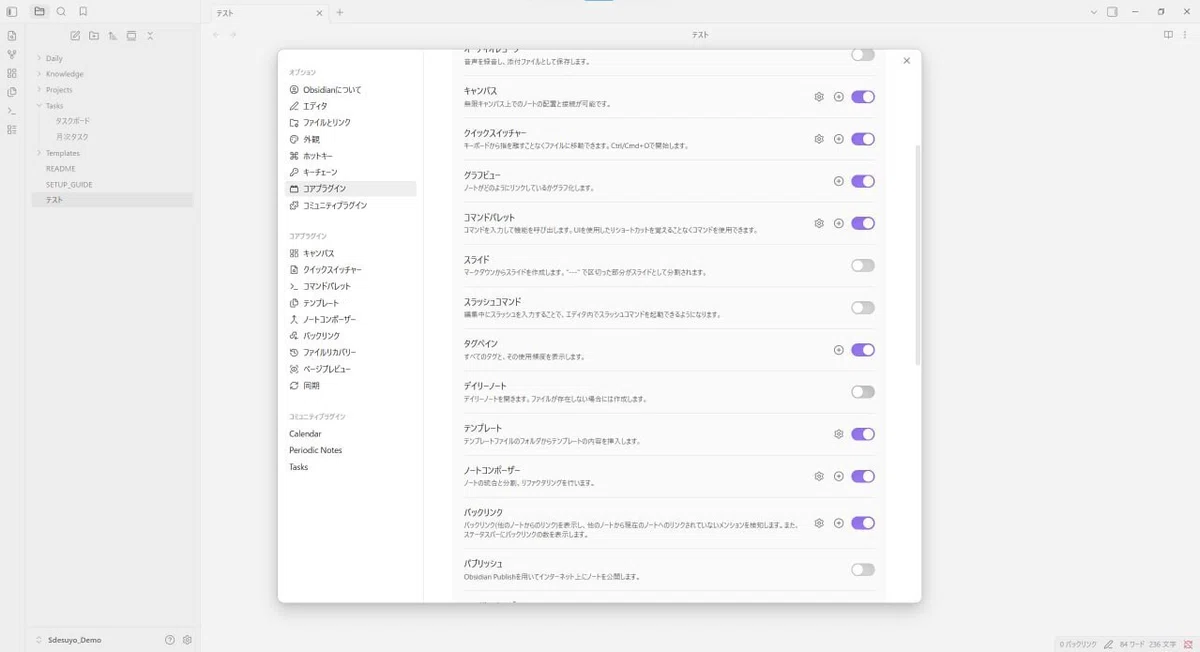
Task: Open the search pane icon
Action: [61, 12]
